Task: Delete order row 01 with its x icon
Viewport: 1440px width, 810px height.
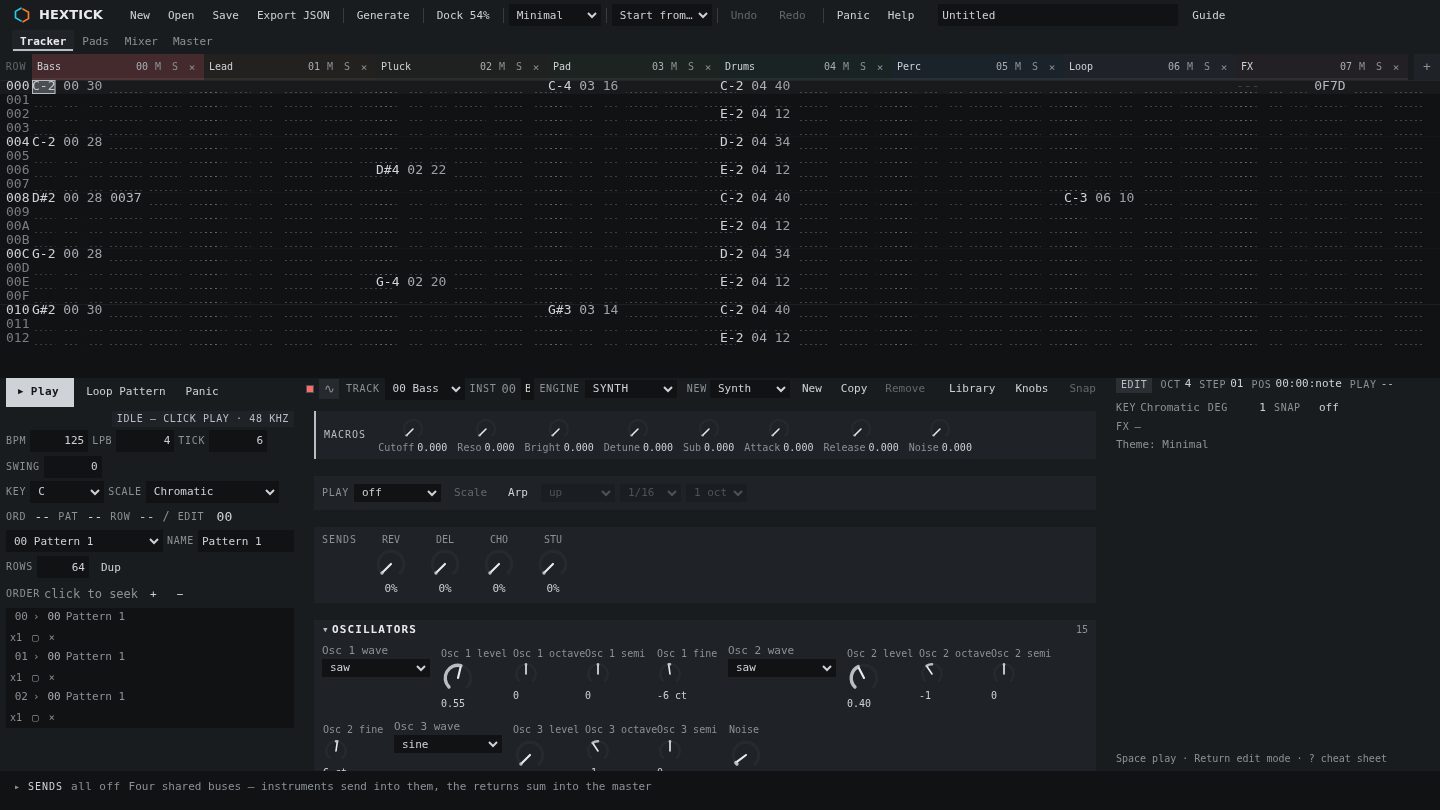Action: coord(52,677)
